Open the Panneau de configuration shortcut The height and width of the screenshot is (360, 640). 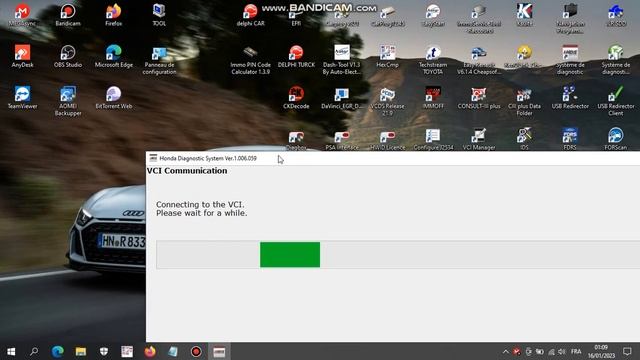(x=159, y=60)
